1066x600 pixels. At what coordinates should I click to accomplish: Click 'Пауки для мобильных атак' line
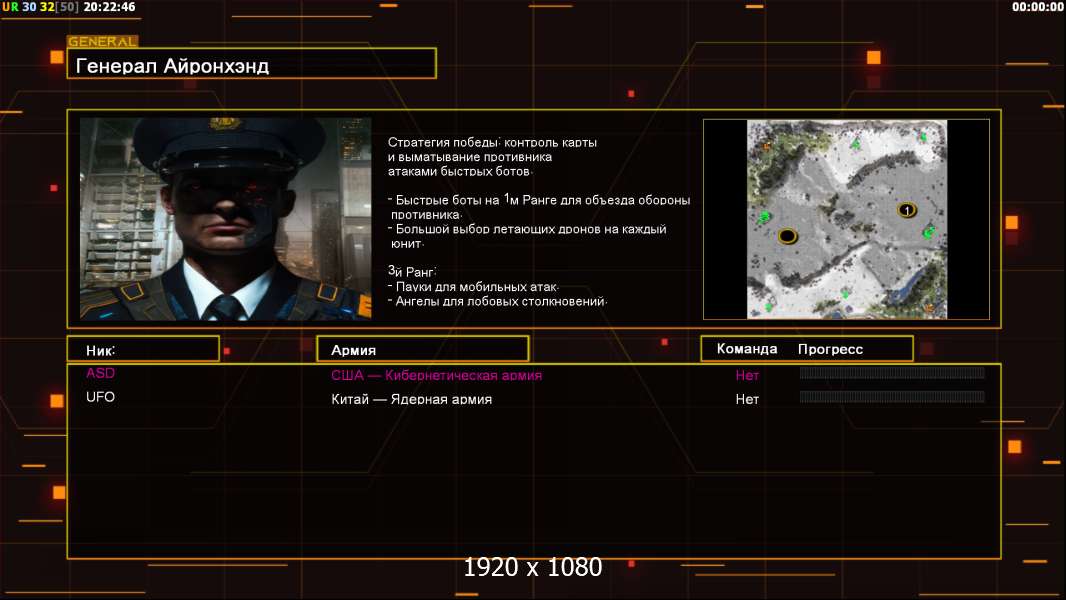(x=473, y=287)
